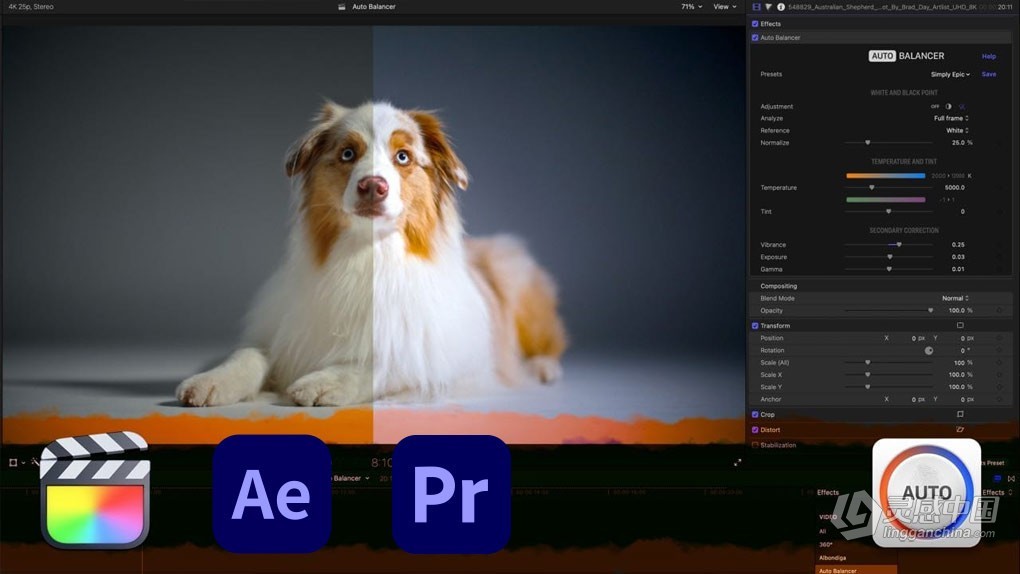The width and height of the screenshot is (1020, 574).
Task: Select All effects category
Action: (822, 531)
